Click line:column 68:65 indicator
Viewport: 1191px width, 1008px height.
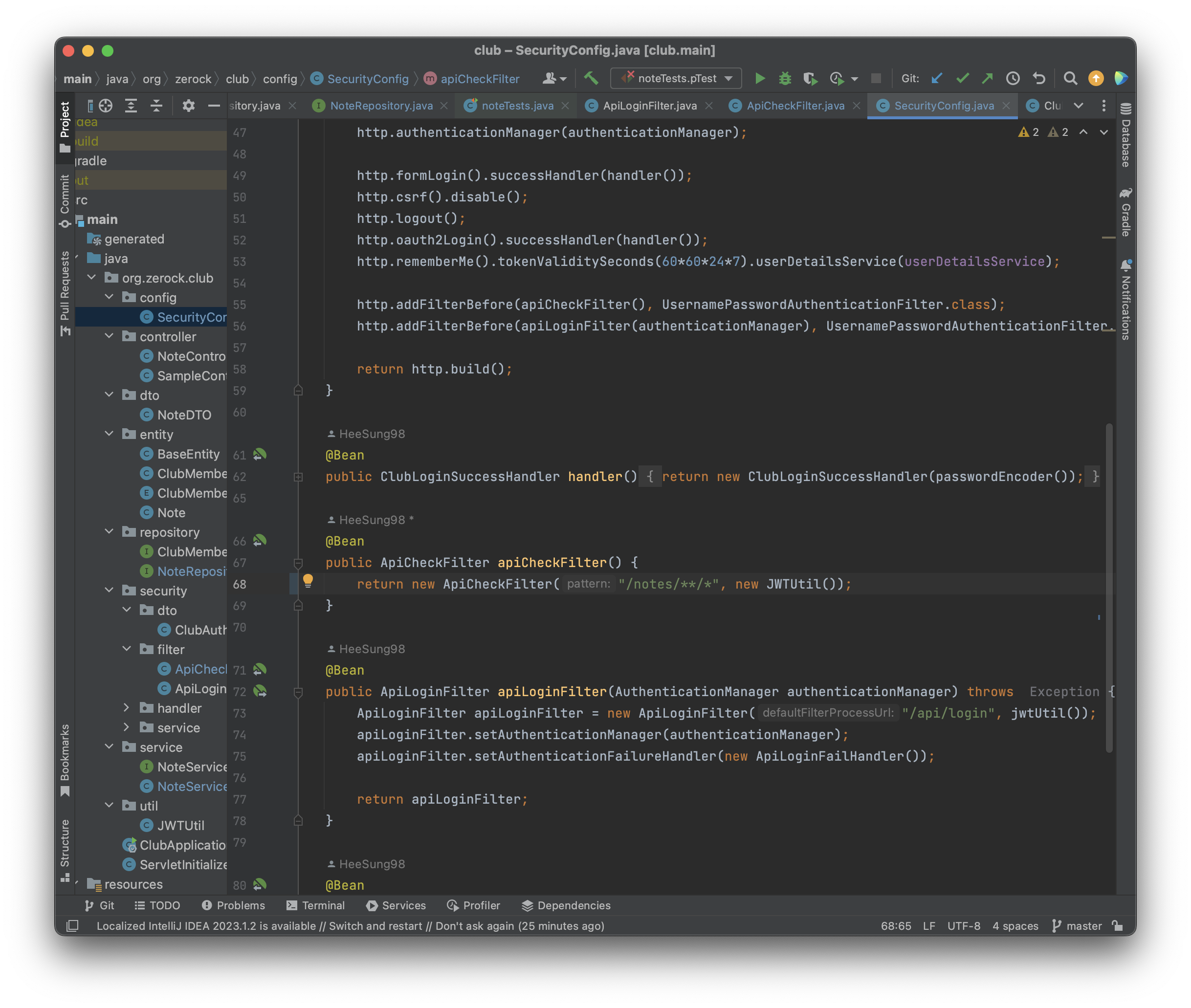(896, 926)
